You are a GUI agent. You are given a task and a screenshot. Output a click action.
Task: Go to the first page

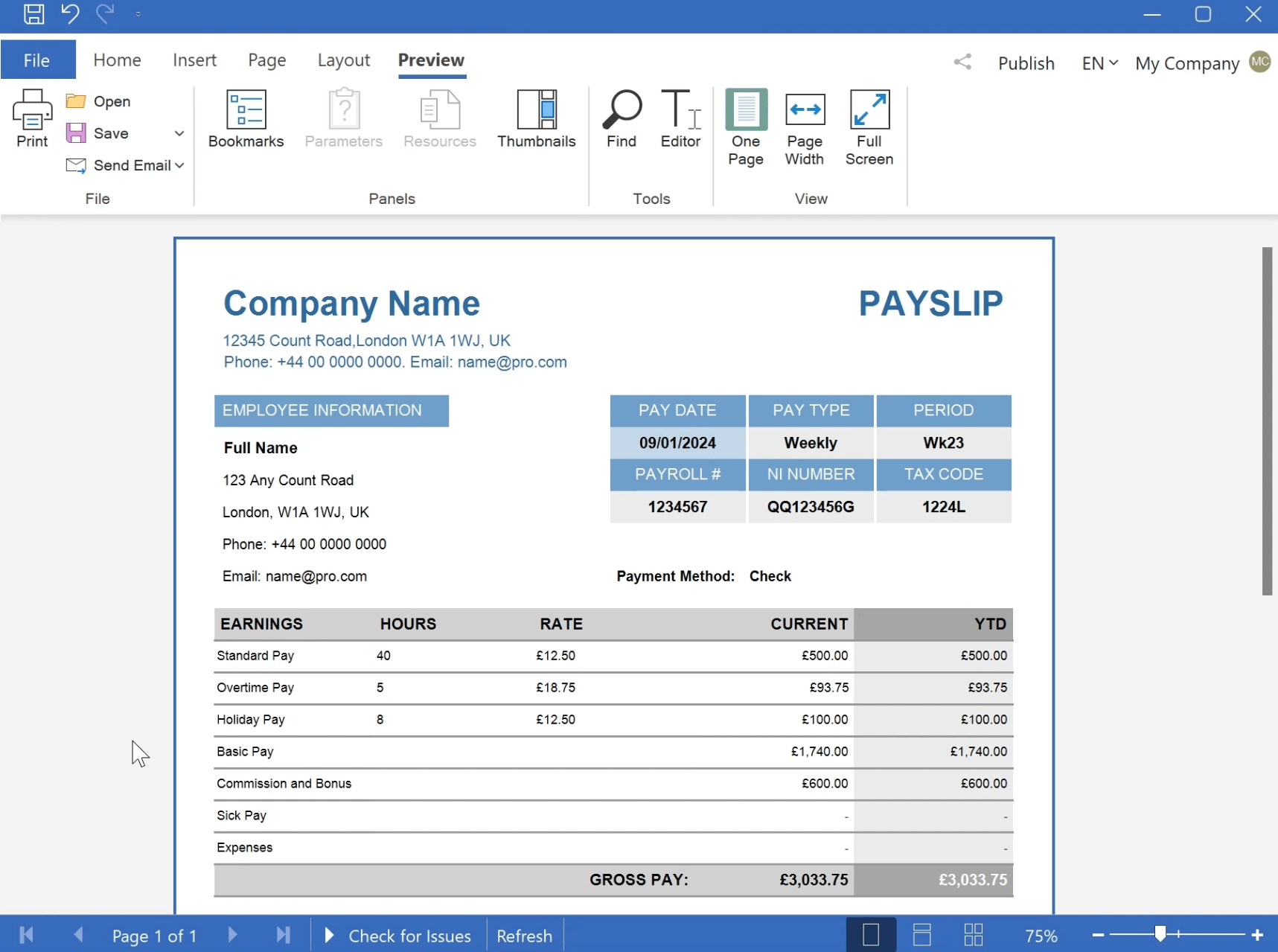[x=27, y=935]
